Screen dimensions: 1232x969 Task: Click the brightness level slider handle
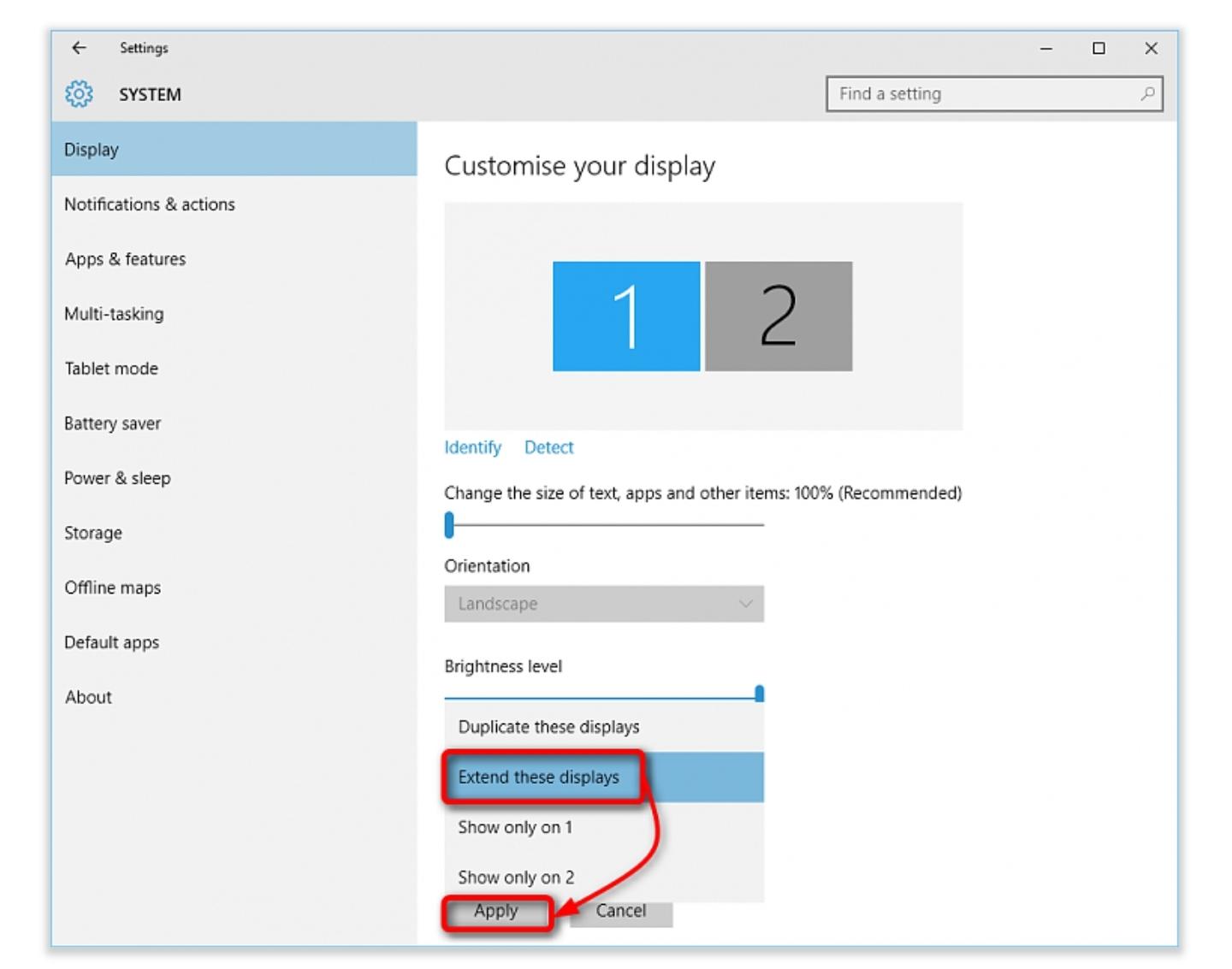(759, 693)
